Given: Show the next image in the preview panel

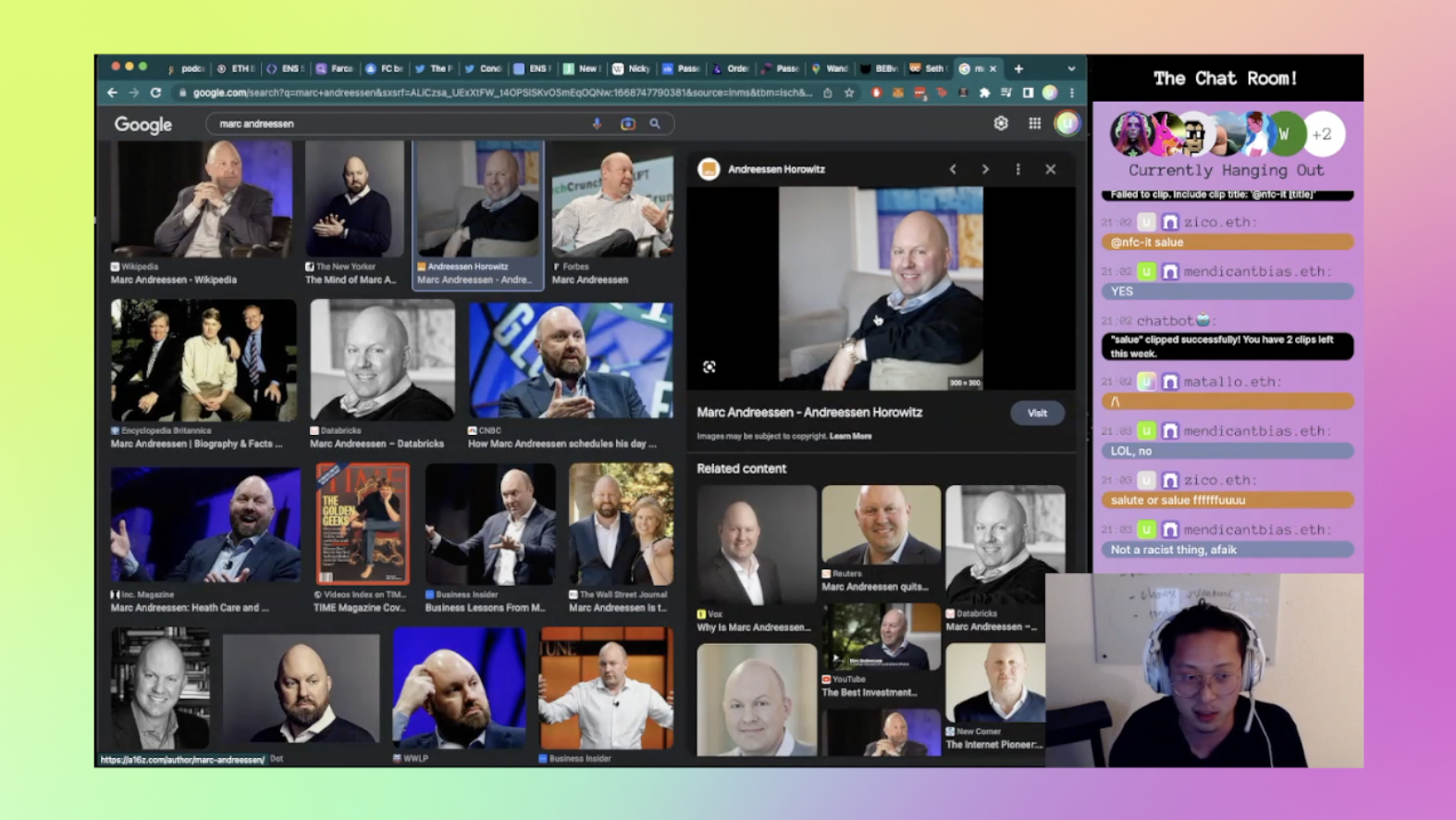Looking at the screenshot, I should (985, 169).
